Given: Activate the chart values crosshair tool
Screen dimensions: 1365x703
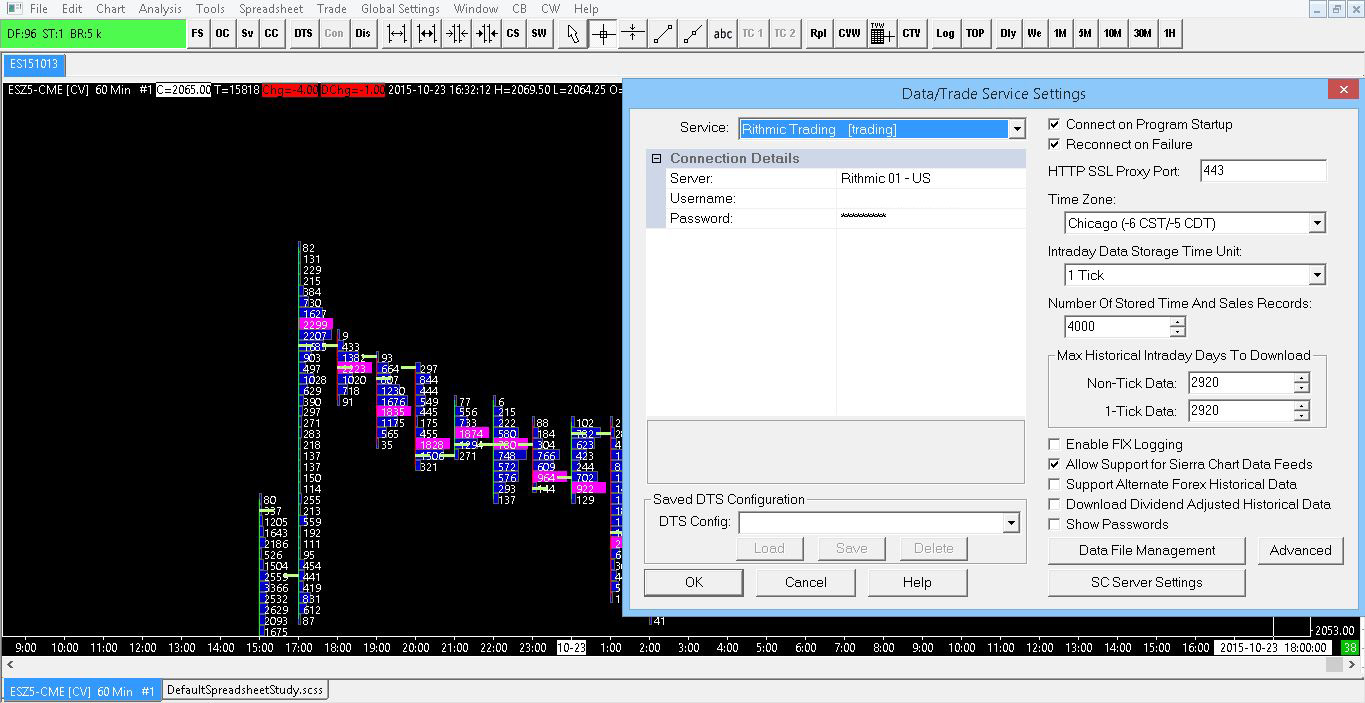Looking at the screenshot, I should tap(602, 34).
